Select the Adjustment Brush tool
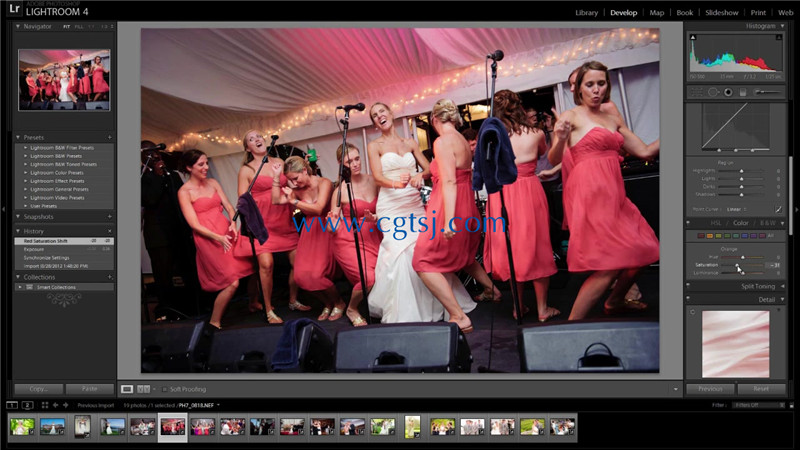The image size is (800, 450). click(769, 92)
